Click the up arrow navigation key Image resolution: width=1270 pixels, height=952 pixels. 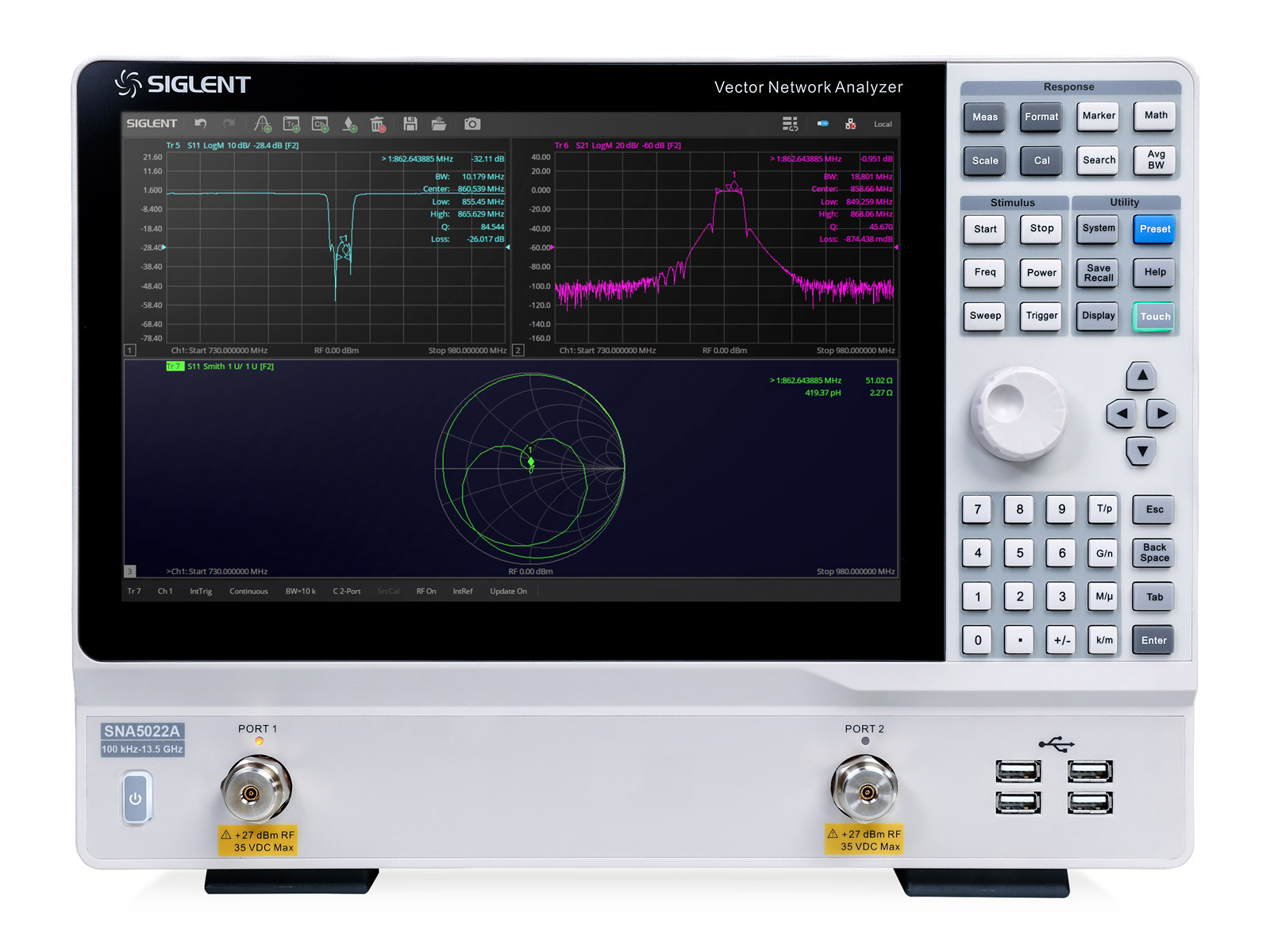point(1141,375)
